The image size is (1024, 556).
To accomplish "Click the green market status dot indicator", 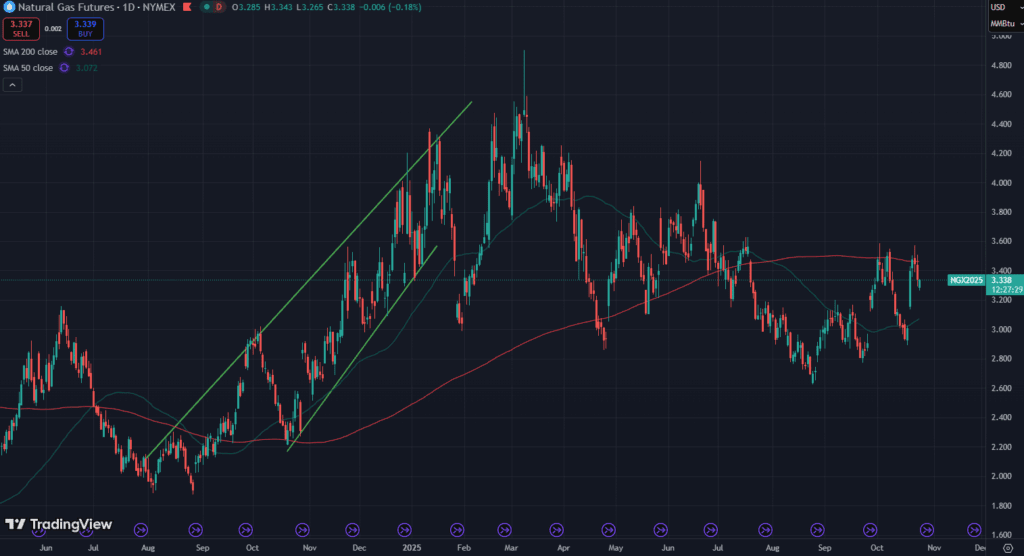I will click(207, 8).
